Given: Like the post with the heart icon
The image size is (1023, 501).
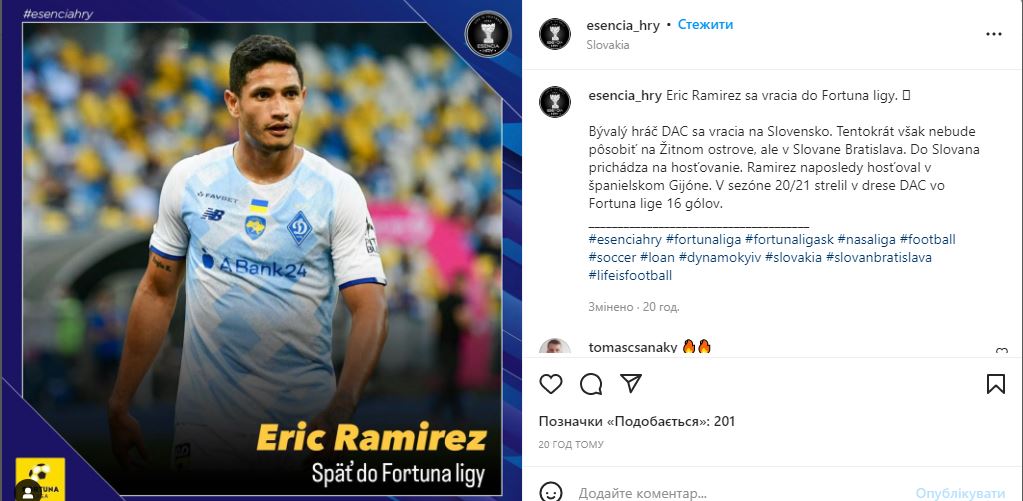Looking at the screenshot, I should coord(551,384).
